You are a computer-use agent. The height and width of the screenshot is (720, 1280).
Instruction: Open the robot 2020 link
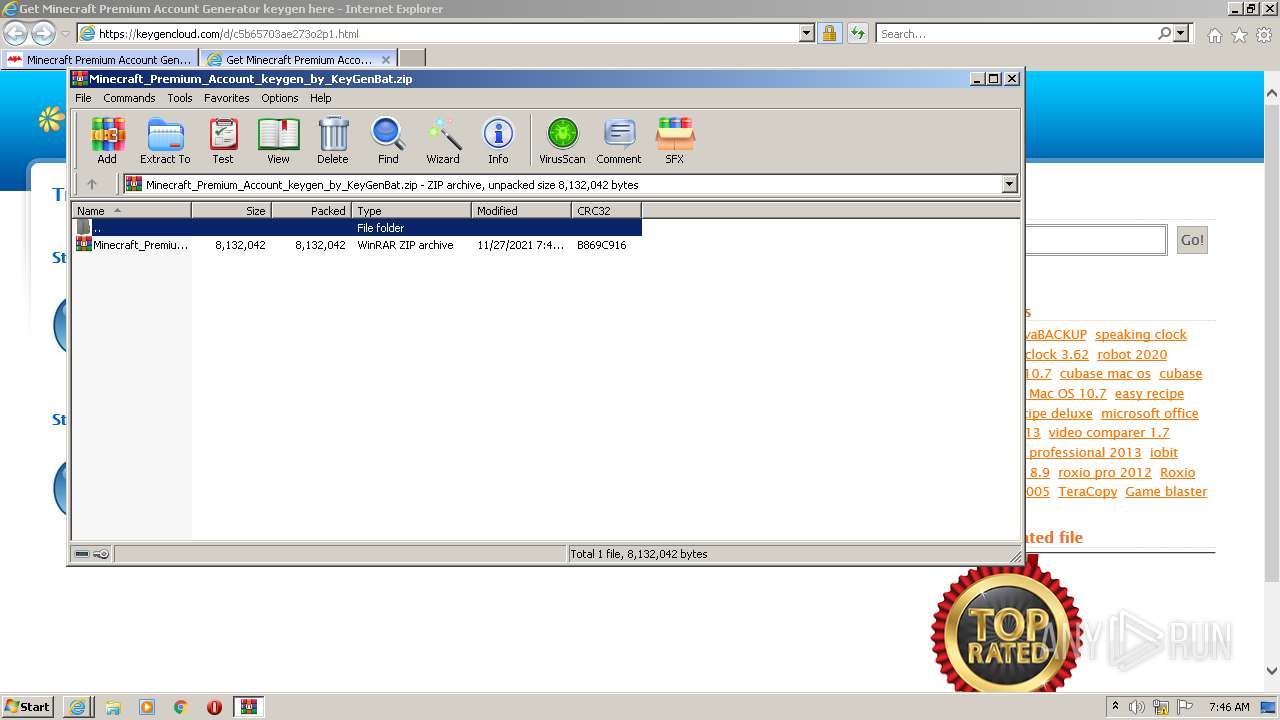[x=1132, y=354]
